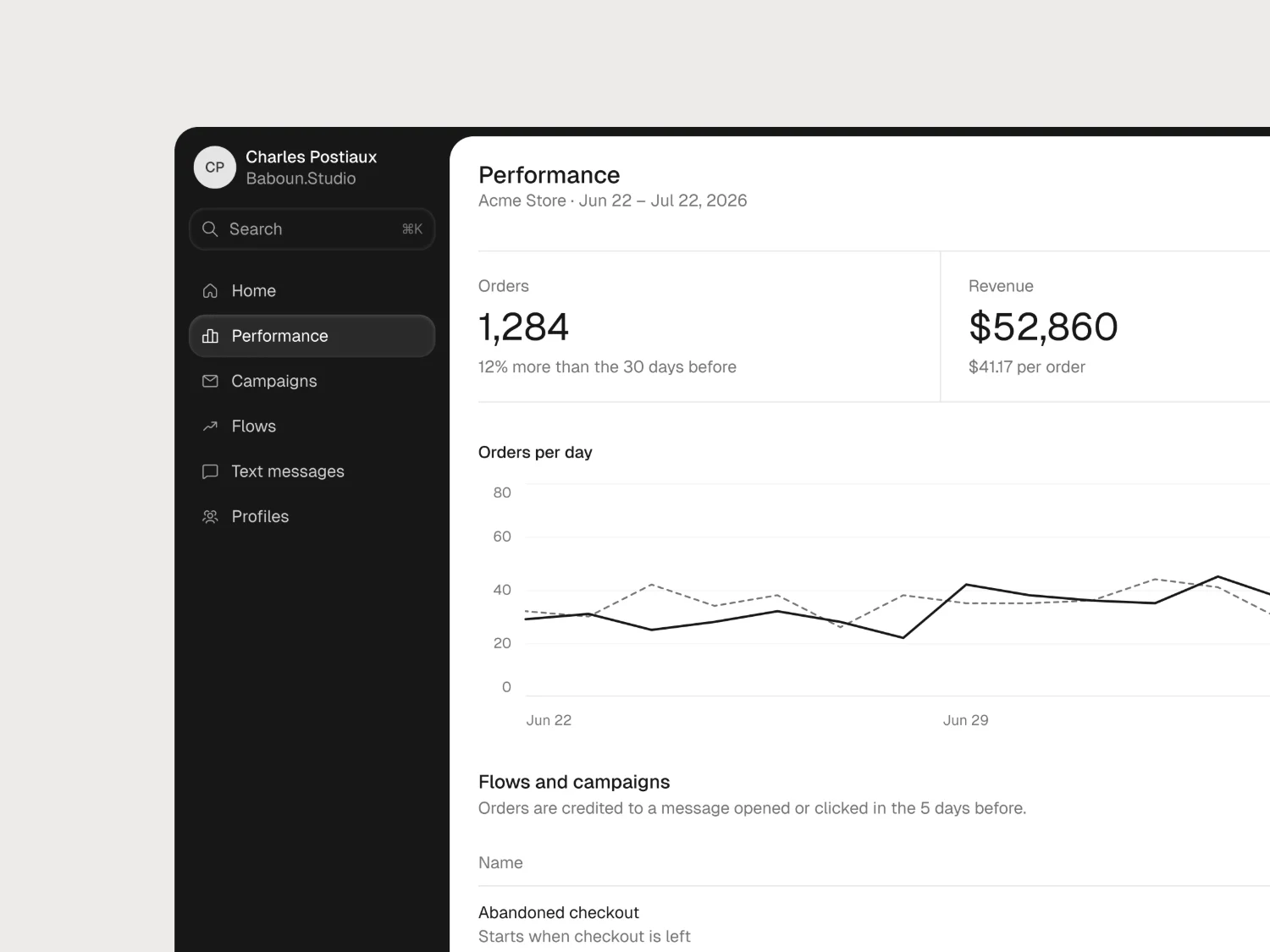Click the Orders count 1,284
The image size is (1270, 952).
pos(524,327)
